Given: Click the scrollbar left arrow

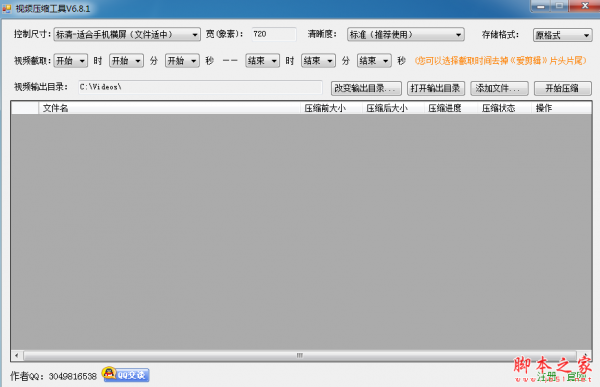Looking at the screenshot, I should click(x=16, y=355).
